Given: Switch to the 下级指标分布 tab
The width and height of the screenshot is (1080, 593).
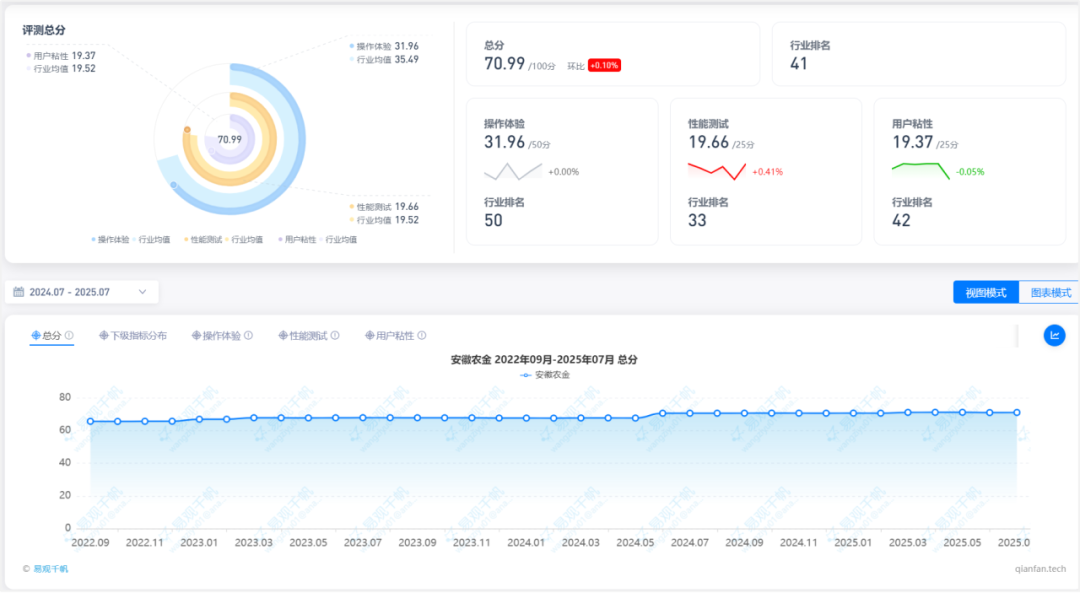Looking at the screenshot, I should coord(138,336).
